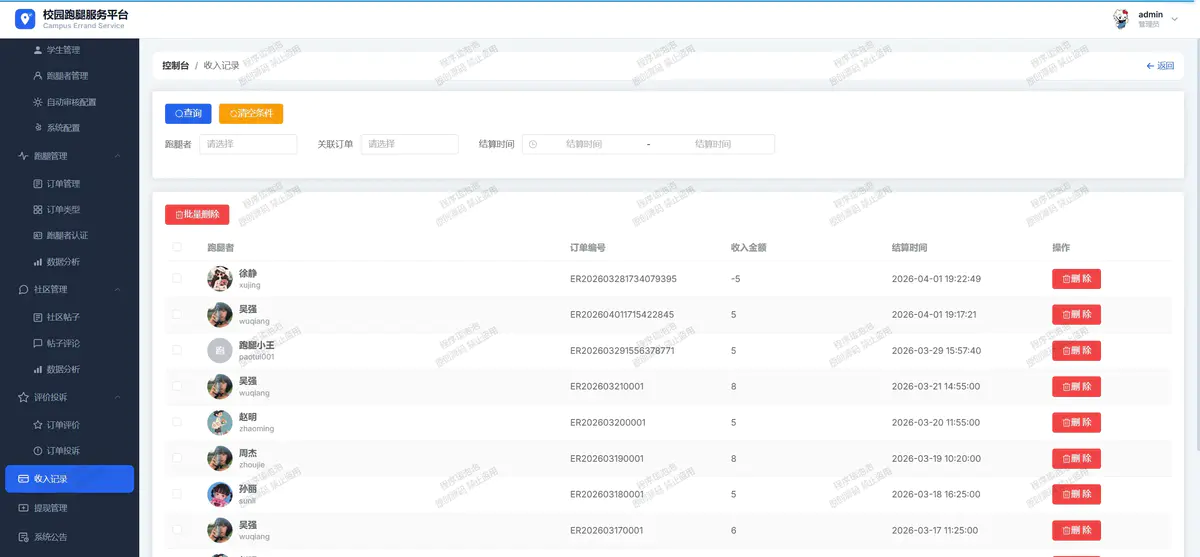This screenshot has height=557, width=1200.
Task: Delete the 跑腿小王 income record
Action: point(1076,351)
